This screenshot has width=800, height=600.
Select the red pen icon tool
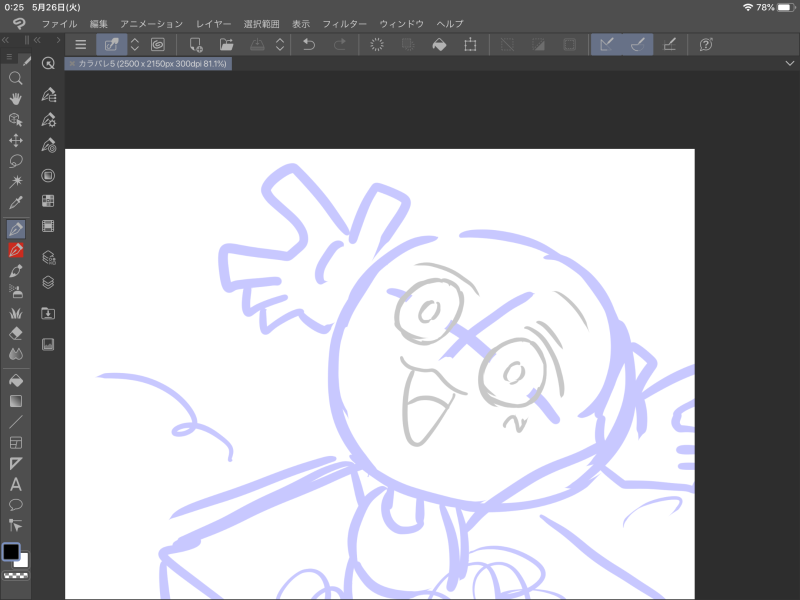point(16,250)
